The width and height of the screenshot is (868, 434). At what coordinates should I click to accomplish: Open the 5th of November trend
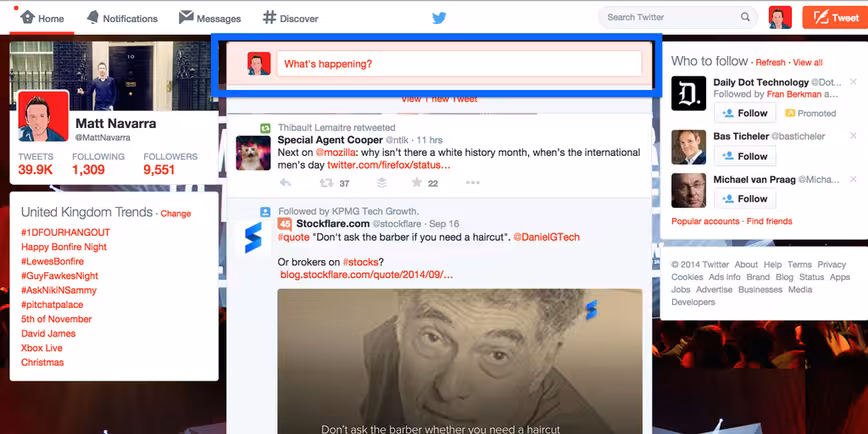click(56, 319)
